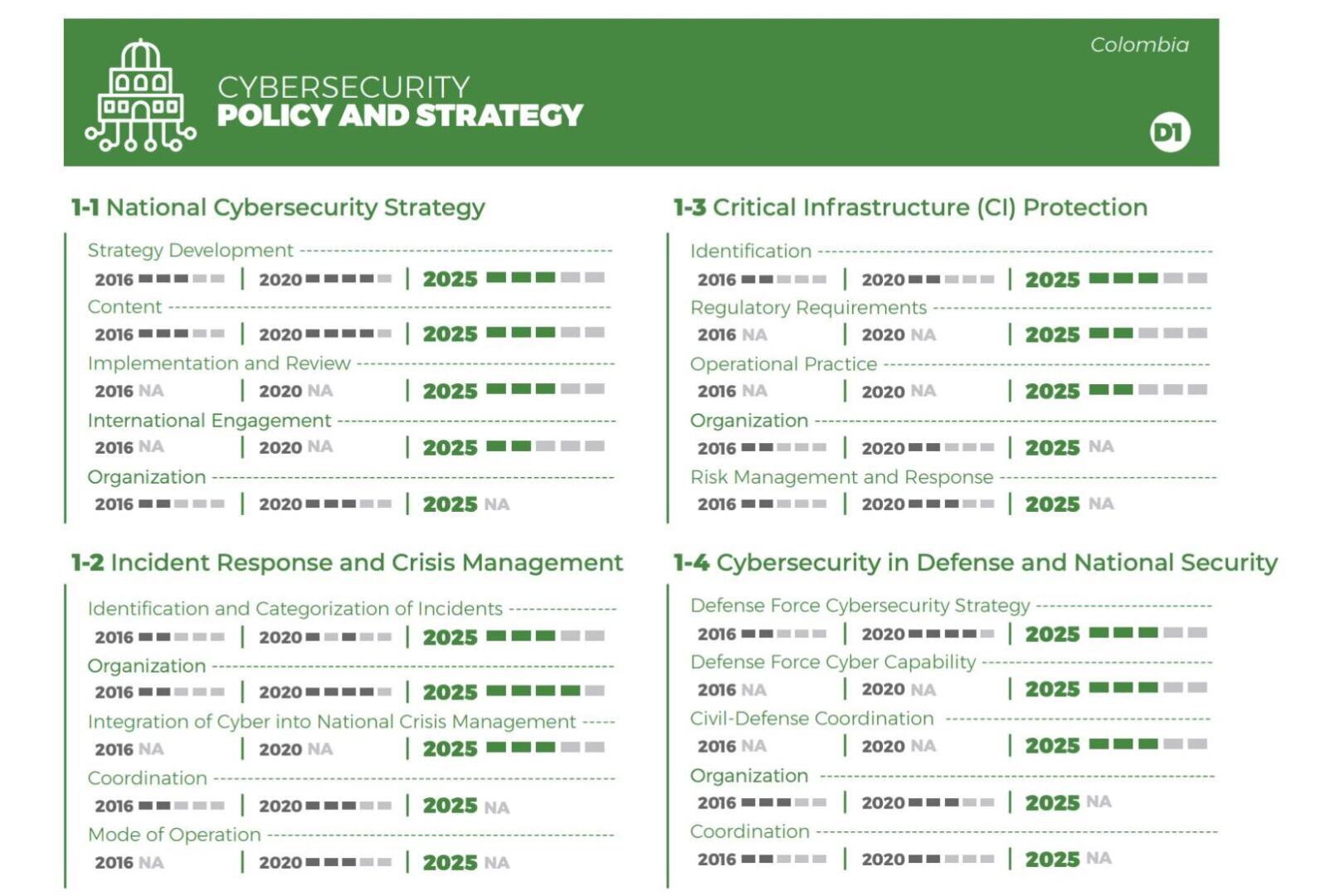Click the Regulatory Requirements 2025 rating bar
The height and width of the screenshot is (896, 1325).
click(1147, 334)
